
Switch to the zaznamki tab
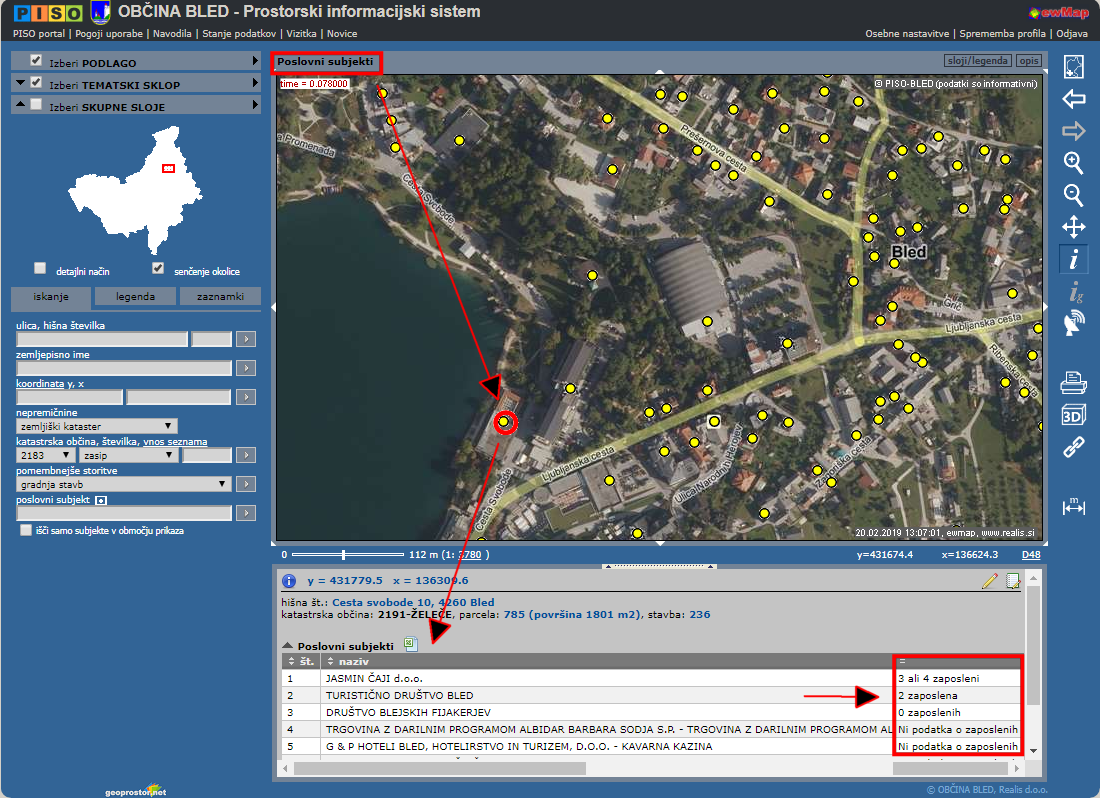220,297
